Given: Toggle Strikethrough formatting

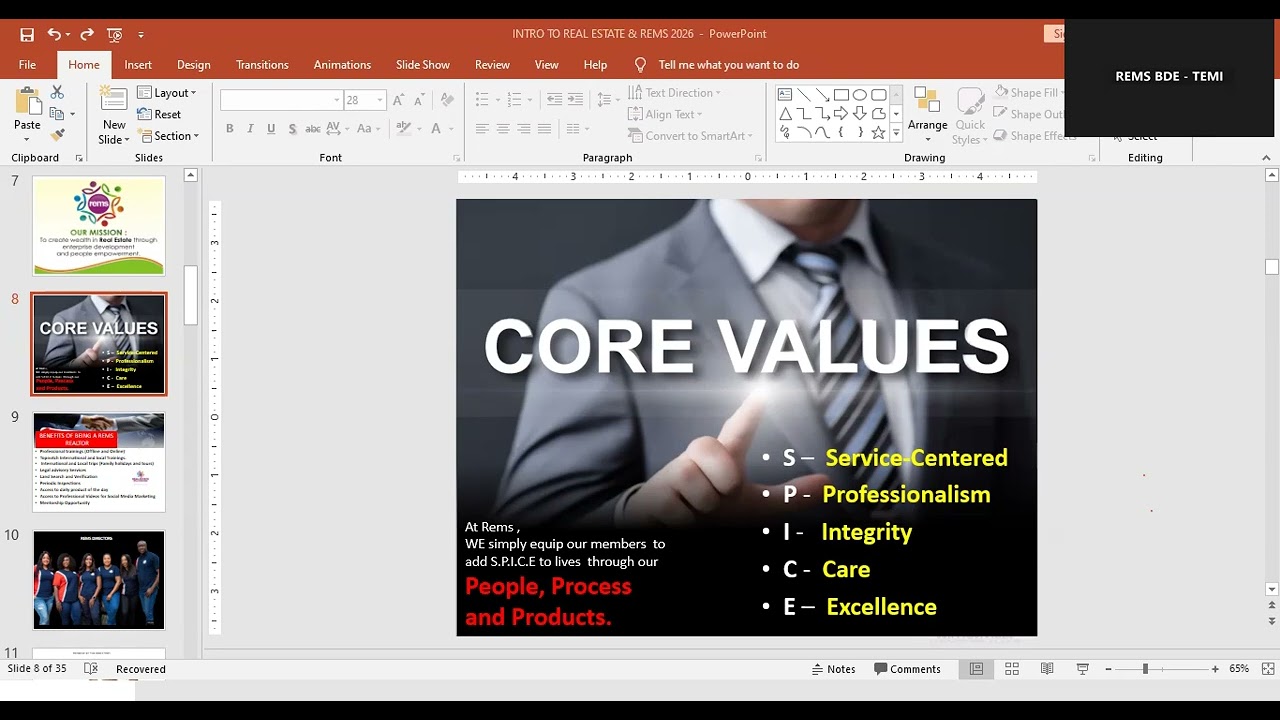Looking at the screenshot, I should pyautogui.click(x=313, y=129).
